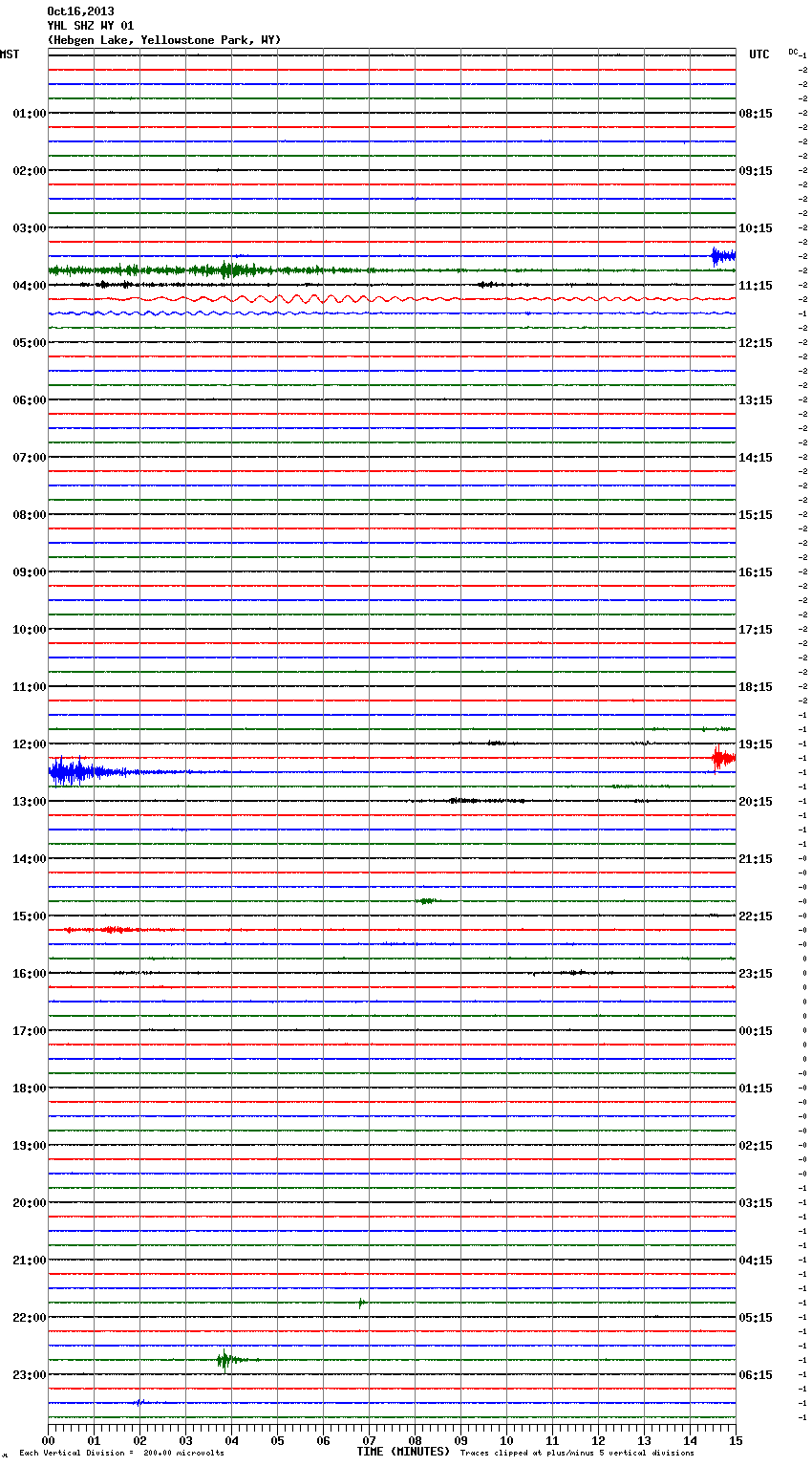Click the 14:15 UTC time label

tap(756, 458)
